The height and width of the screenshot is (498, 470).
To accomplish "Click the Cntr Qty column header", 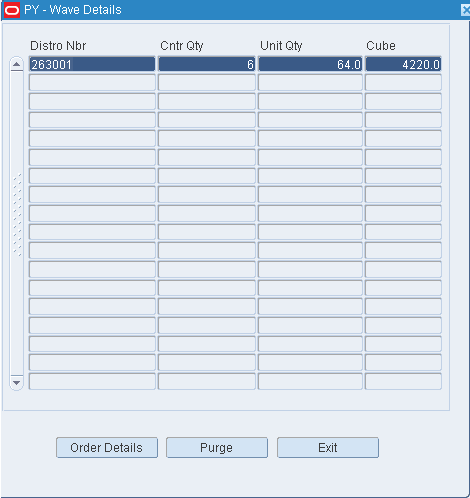I will click(x=182, y=46).
